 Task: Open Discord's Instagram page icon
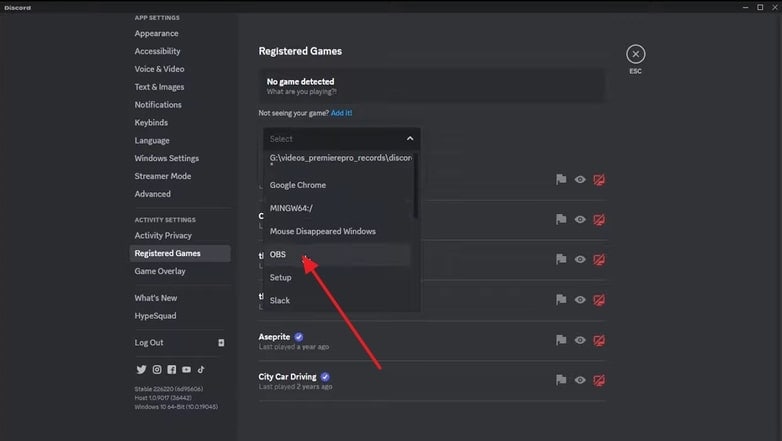(x=157, y=370)
